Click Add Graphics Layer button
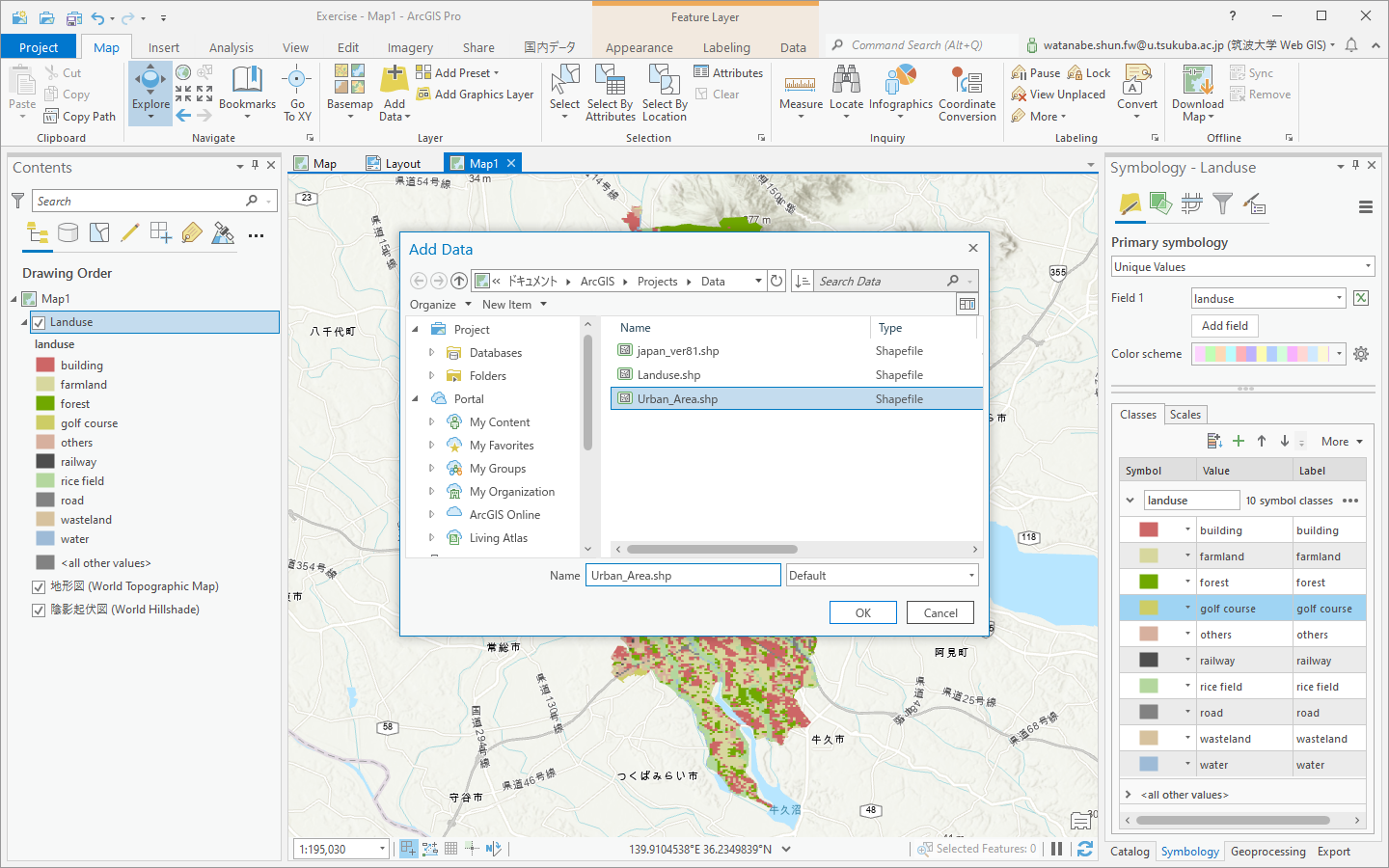1389x868 pixels. point(475,95)
